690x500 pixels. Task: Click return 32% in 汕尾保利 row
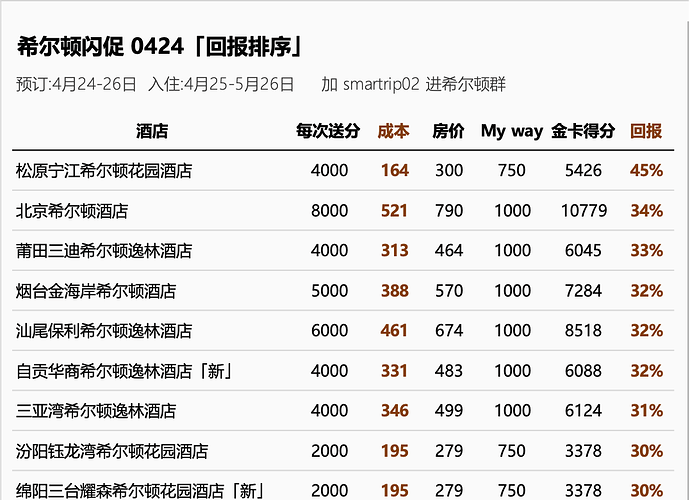coord(646,331)
